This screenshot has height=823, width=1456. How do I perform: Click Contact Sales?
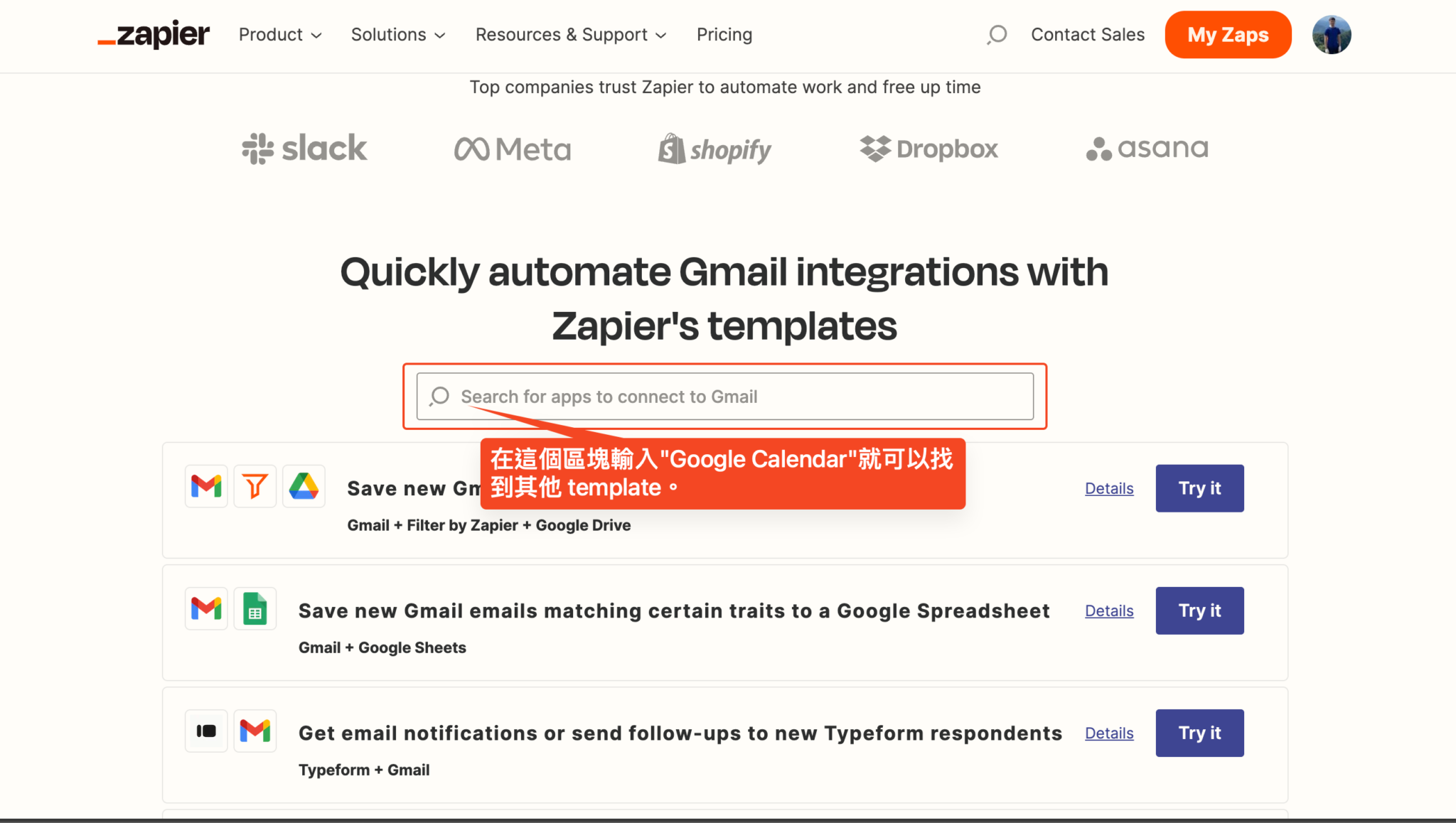coord(1088,34)
